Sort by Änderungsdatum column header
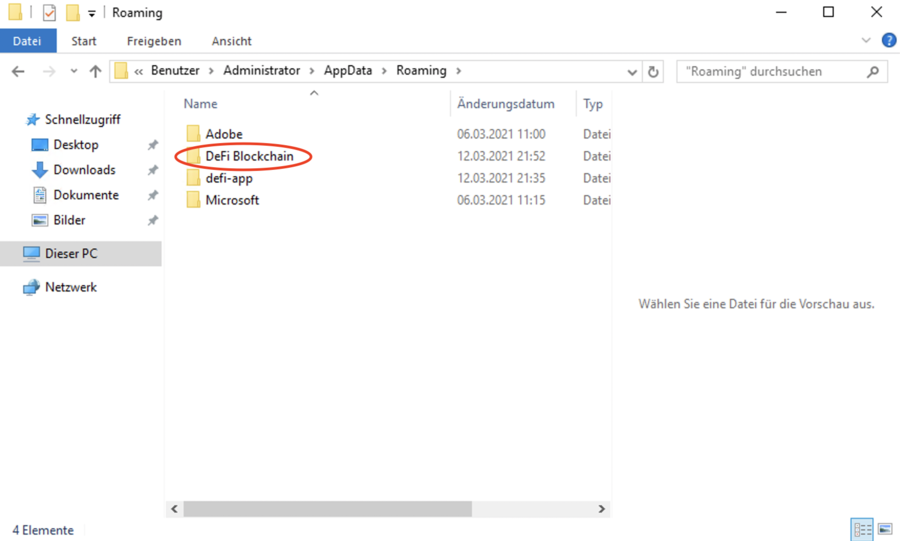Viewport: 900px width, 541px height. [506, 104]
